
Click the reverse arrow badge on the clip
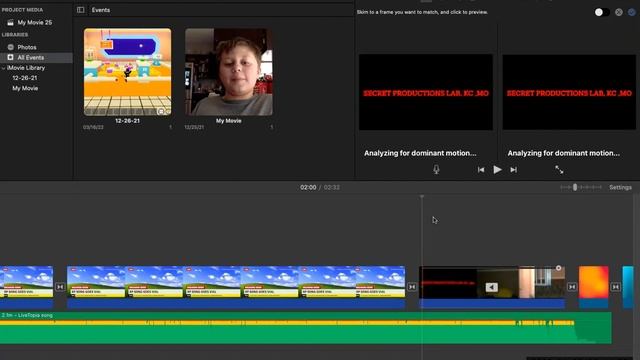tap(491, 287)
